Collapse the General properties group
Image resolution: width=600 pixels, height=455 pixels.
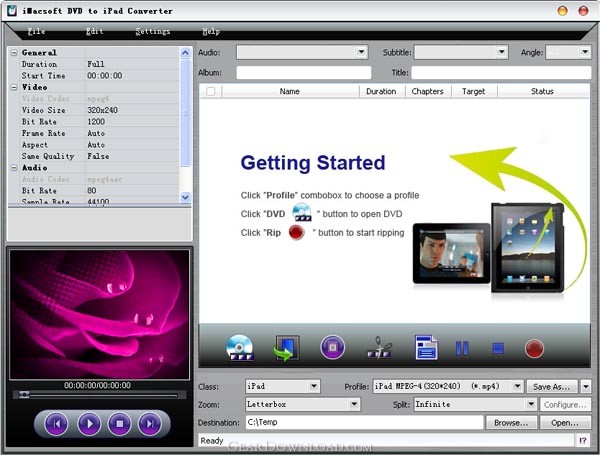[x=13, y=52]
